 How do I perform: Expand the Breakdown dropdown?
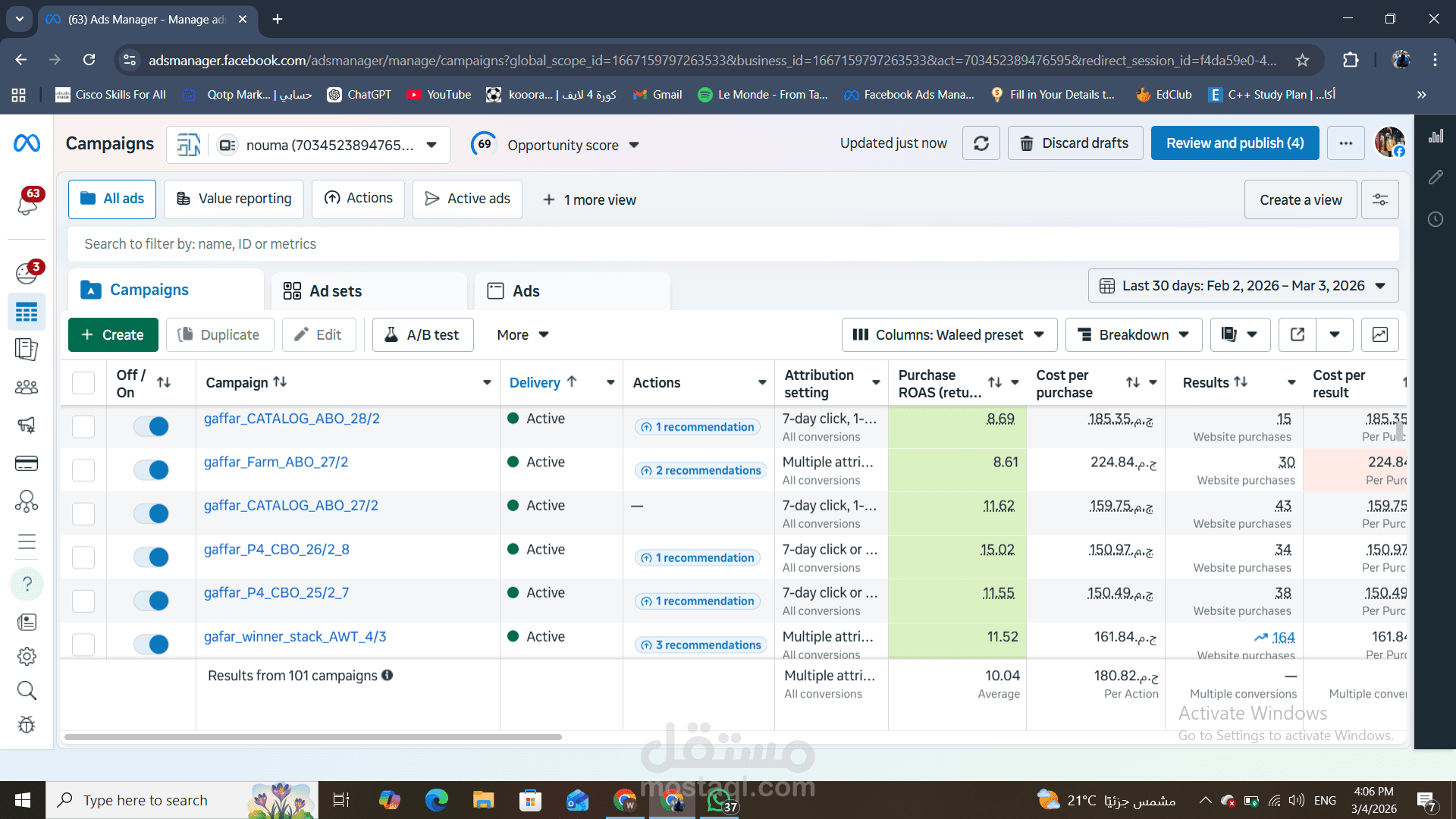click(1133, 334)
